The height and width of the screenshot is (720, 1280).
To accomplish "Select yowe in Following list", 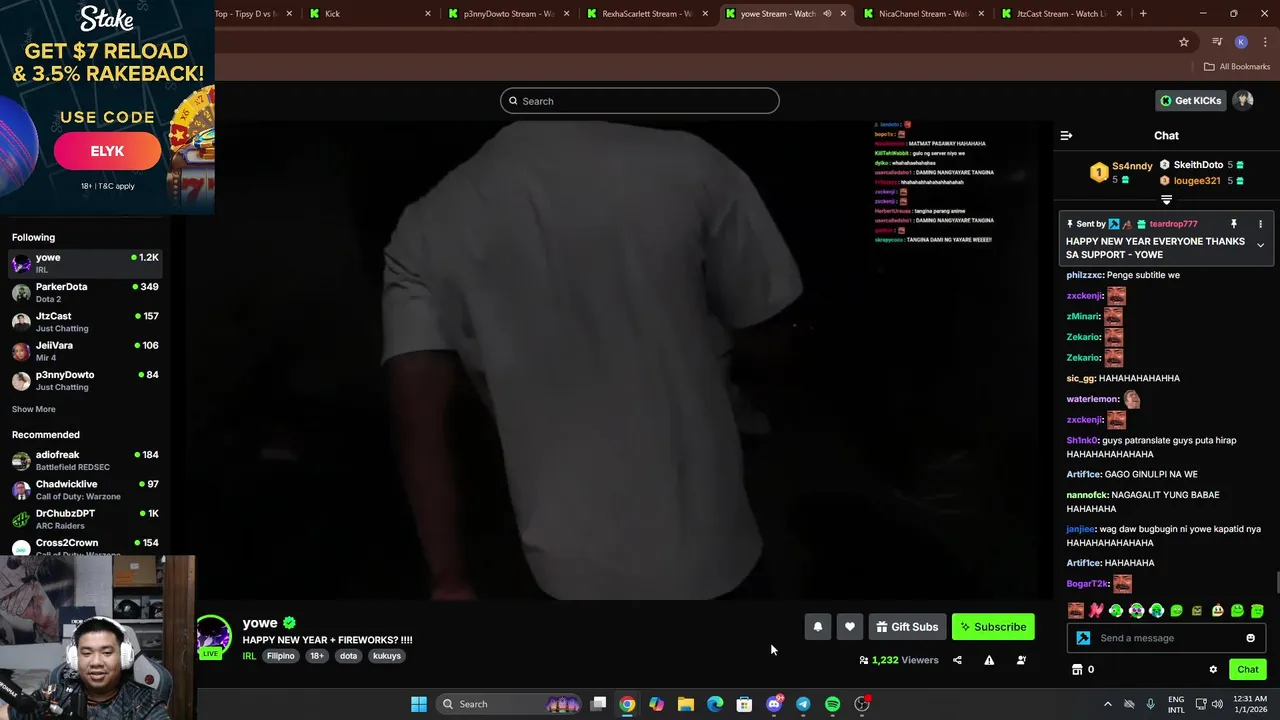I will point(85,263).
